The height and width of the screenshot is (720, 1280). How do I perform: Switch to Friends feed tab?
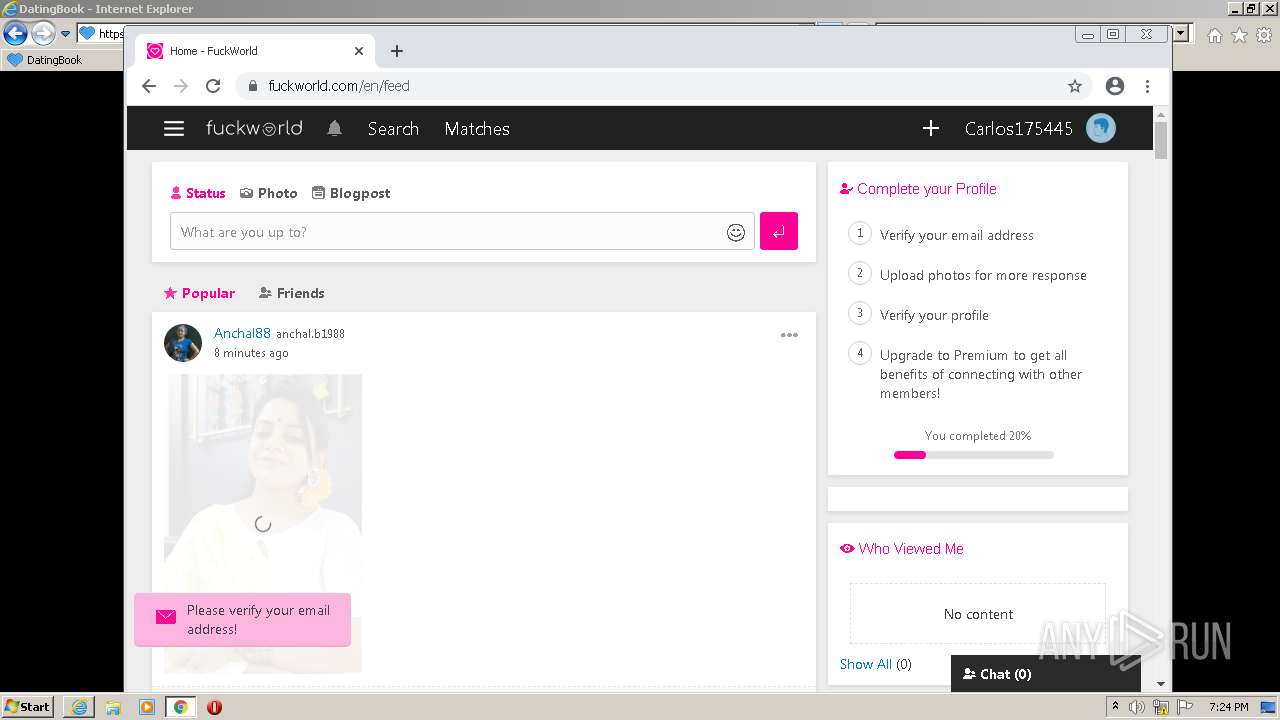(292, 293)
